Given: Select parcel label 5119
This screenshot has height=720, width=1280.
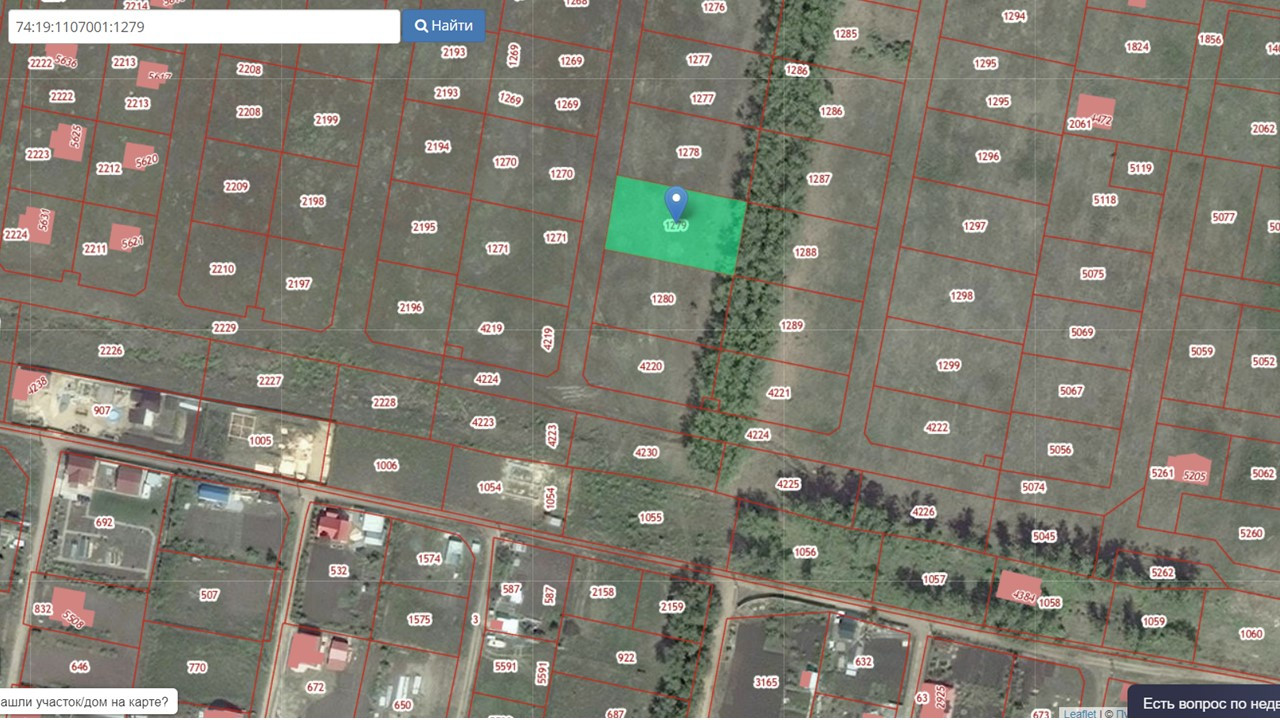Looking at the screenshot, I should 1140,168.
